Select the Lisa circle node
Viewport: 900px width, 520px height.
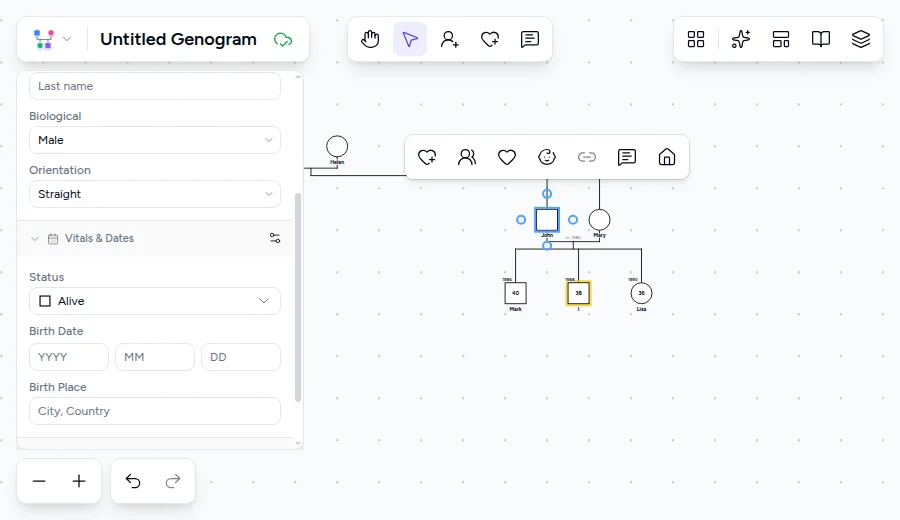click(641, 293)
